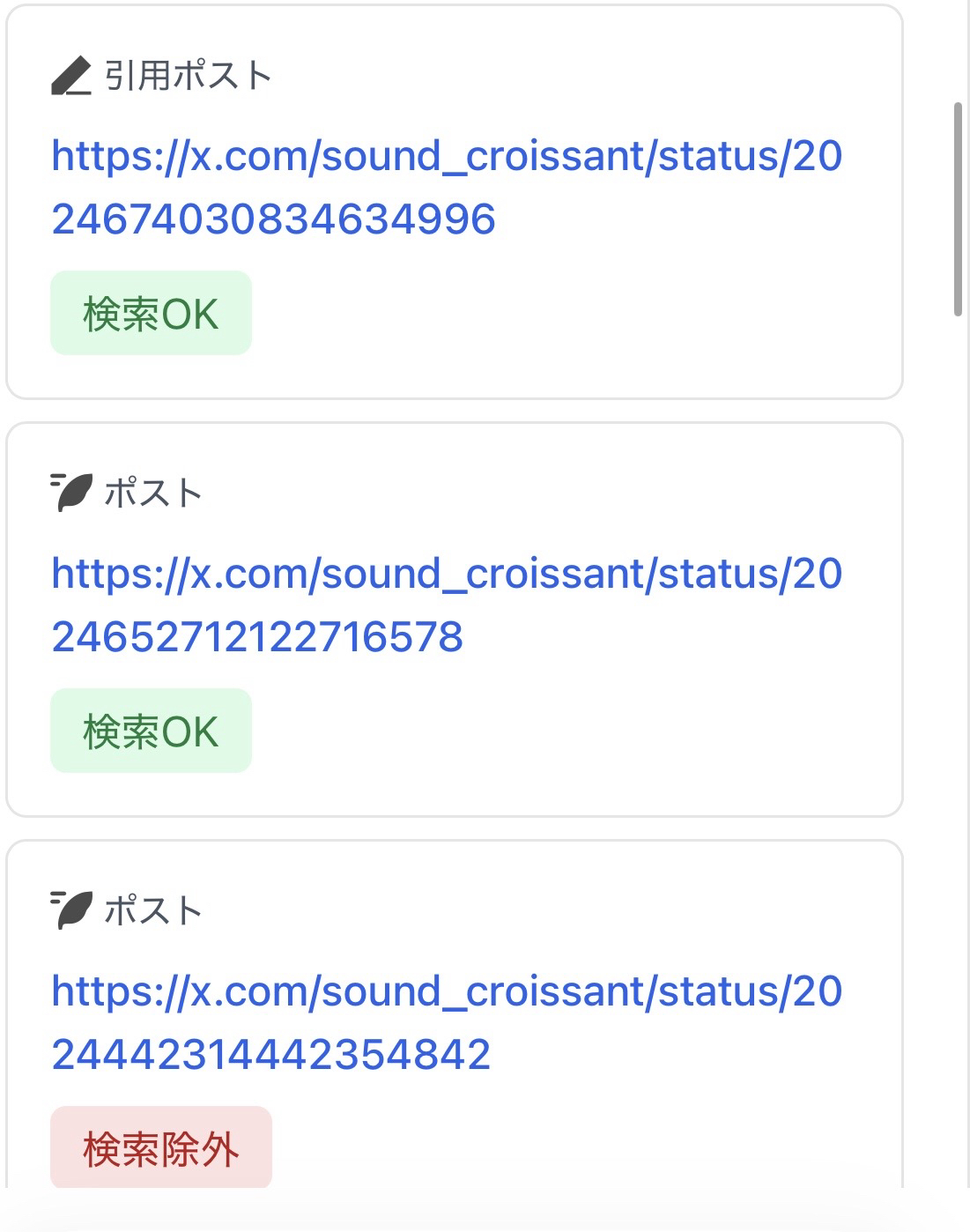Click the empty scrollbar track below the thumb
This screenshot has width=970, height=1232.
[x=958, y=705]
